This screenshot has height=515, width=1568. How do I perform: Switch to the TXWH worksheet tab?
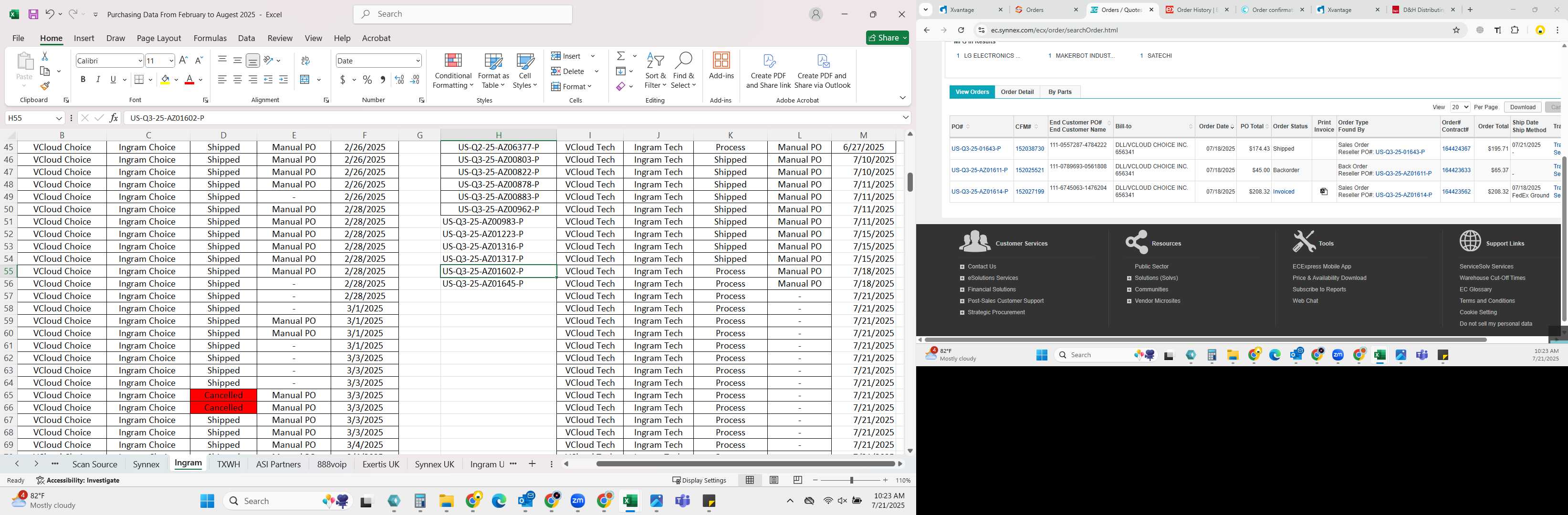[228, 464]
